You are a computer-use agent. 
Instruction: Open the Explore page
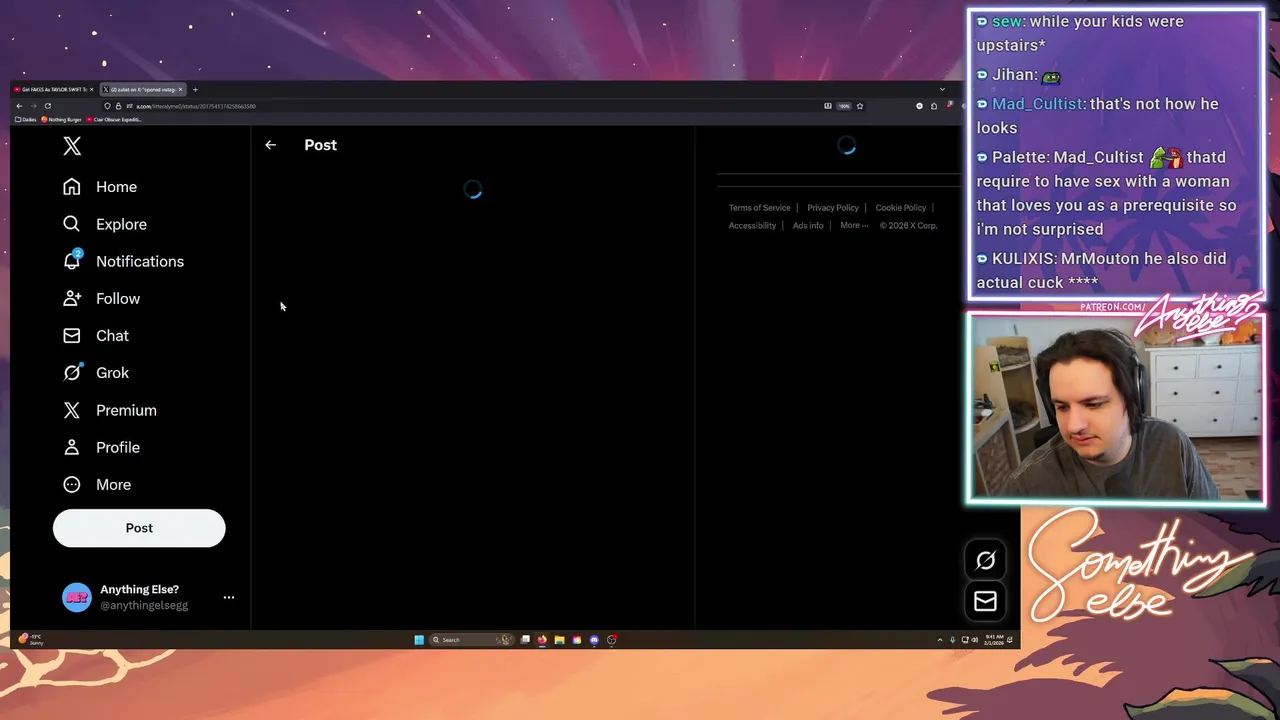click(x=104, y=224)
